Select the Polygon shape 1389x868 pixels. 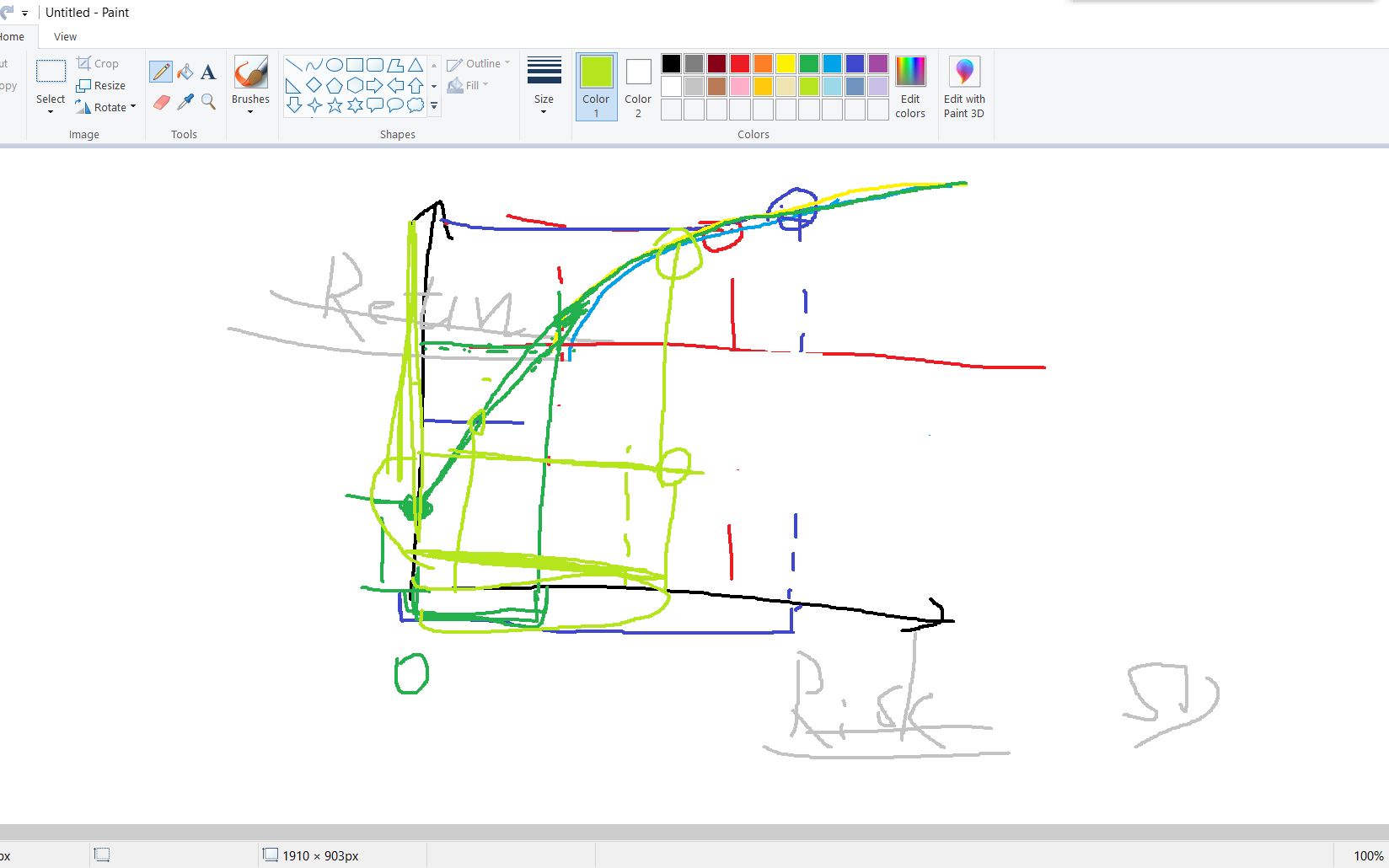395,65
